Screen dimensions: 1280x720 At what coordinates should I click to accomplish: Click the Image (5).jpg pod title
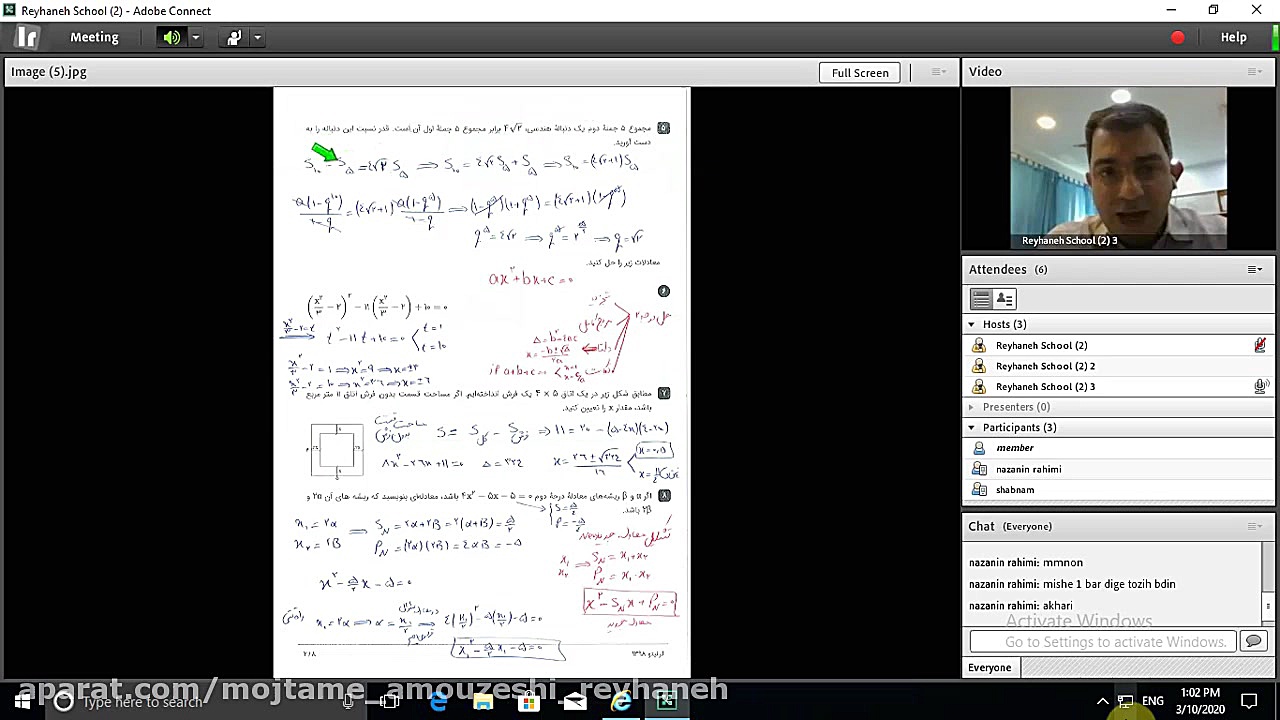(x=49, y=72)
